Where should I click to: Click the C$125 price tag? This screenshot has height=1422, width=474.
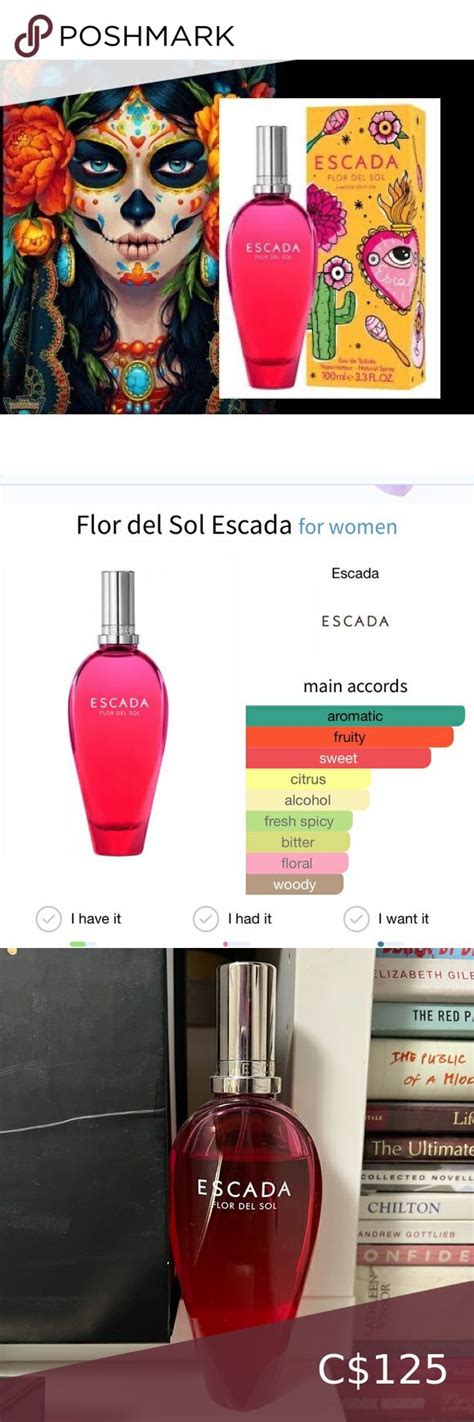click(x=383, y=1369)
